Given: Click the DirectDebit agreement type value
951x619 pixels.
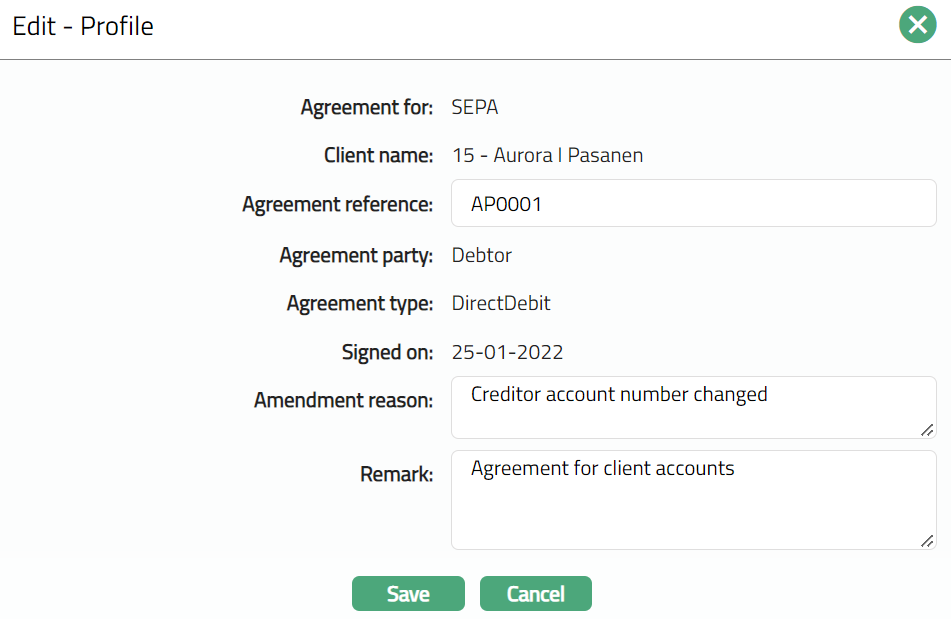Looking at the screenshot, I should coord(501,303).
